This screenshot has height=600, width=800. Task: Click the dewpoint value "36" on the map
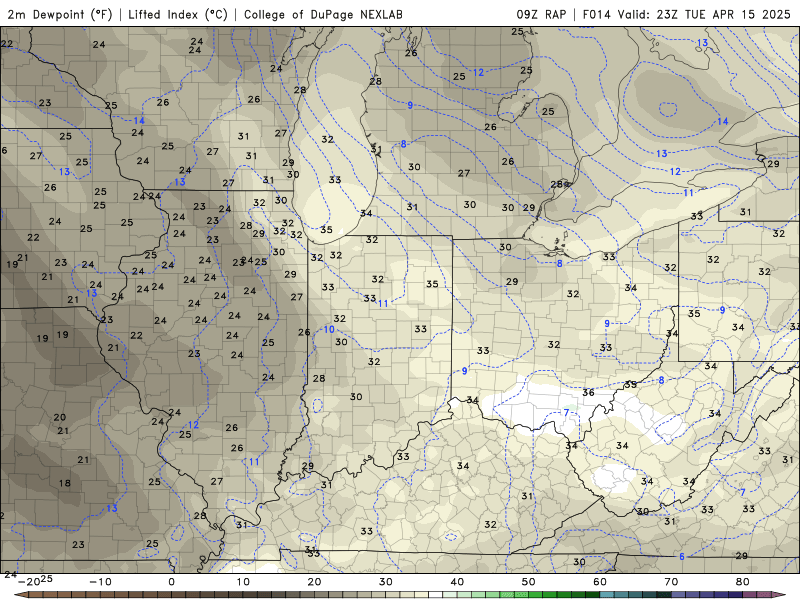588,392
